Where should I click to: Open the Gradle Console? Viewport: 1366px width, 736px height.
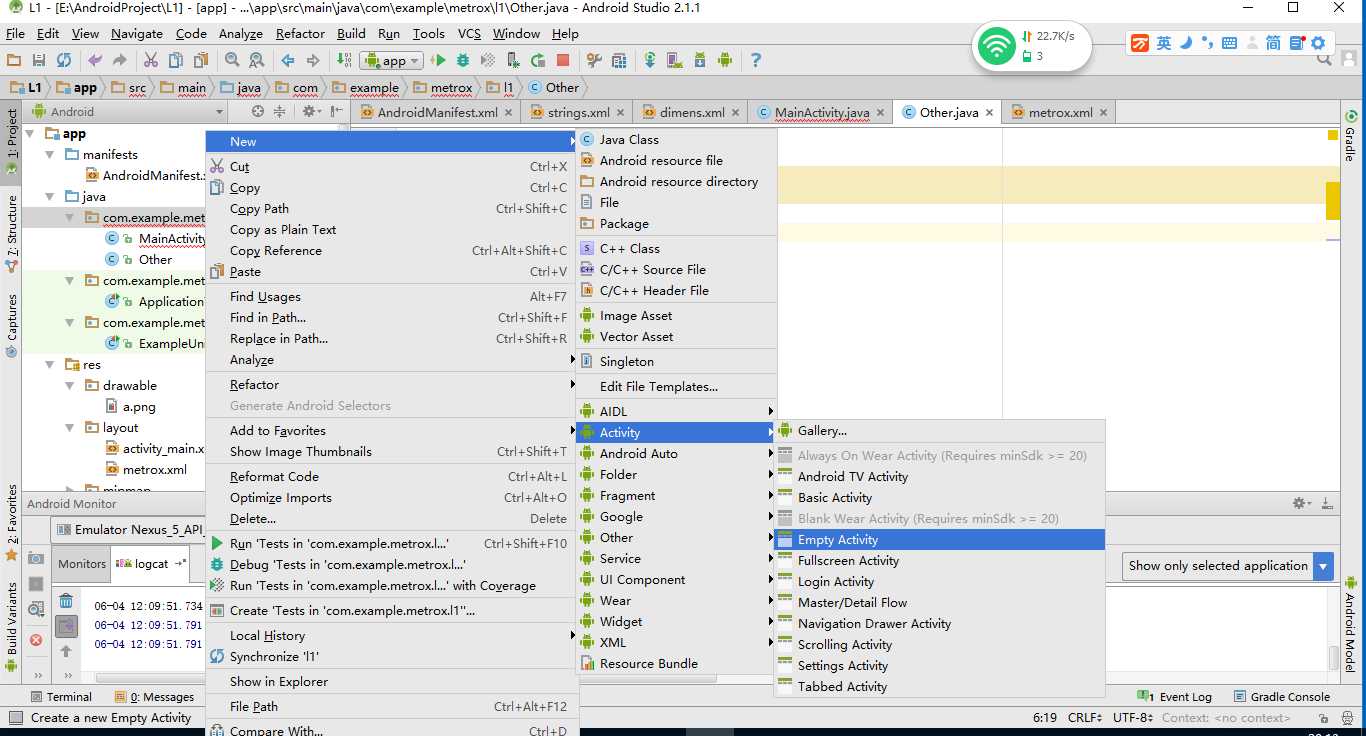[x=1281, y=697]
